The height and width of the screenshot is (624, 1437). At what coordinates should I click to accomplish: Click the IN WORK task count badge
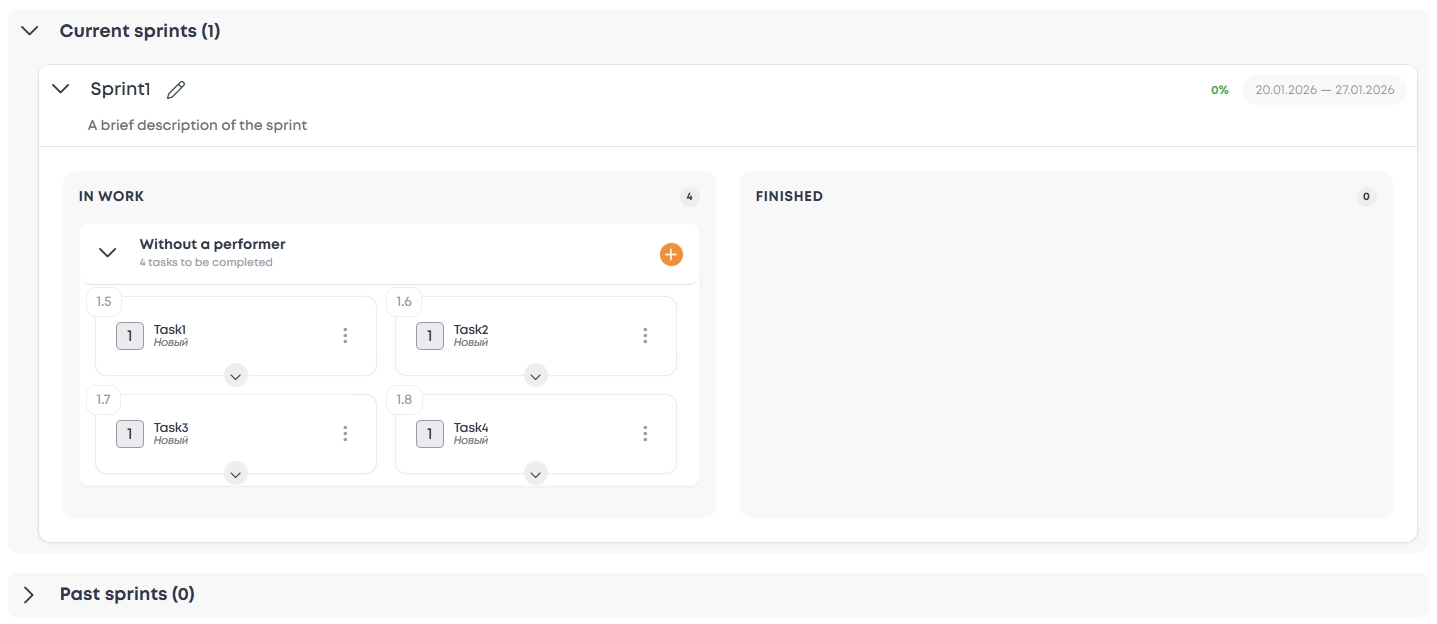click(689, 197)
